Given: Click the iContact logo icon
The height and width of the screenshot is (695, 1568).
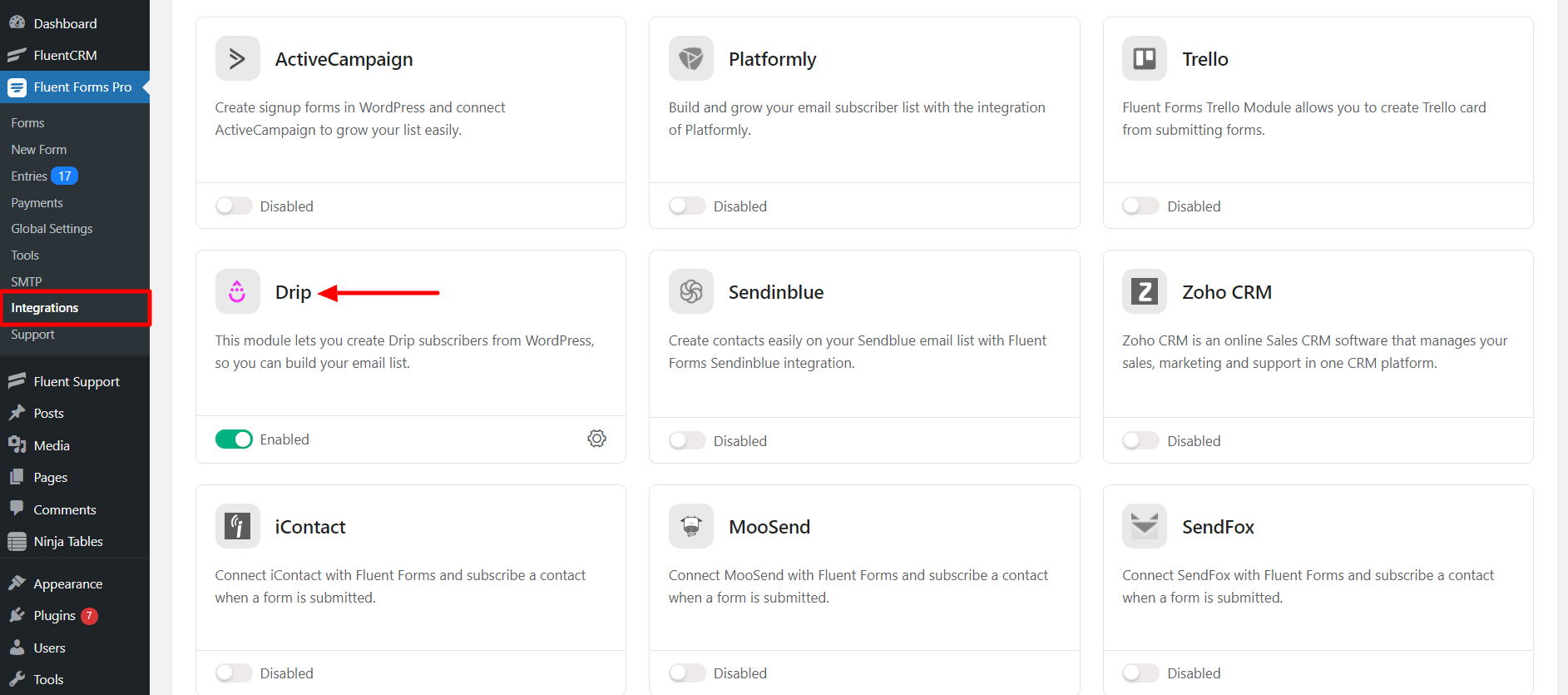Looking at the screenshot, I should (x=237, y=526).
